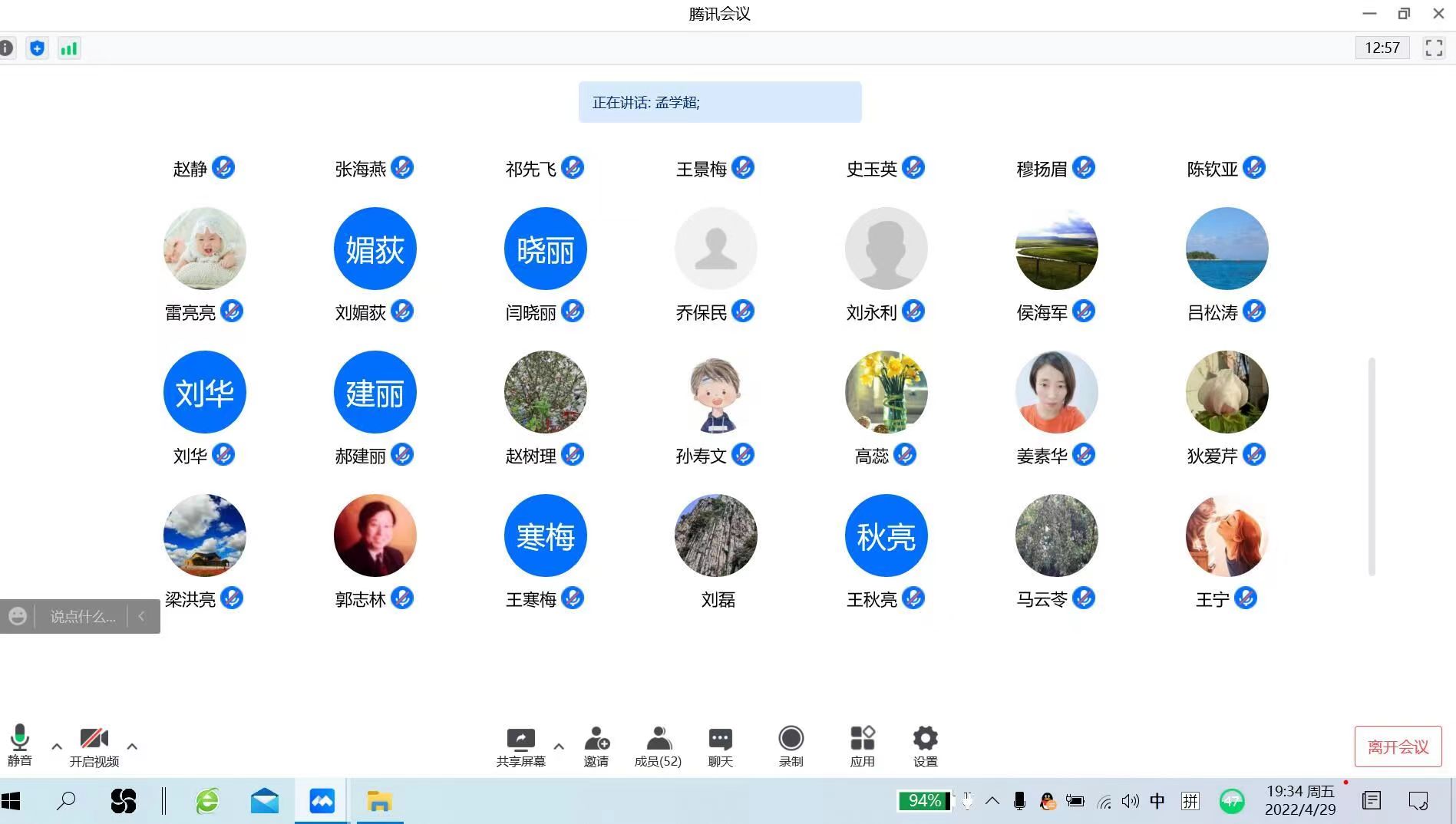This screenshot has width=1456, height=824.
Task: Collapse the chat input bar arrow
Action: [x=142, y=616]
